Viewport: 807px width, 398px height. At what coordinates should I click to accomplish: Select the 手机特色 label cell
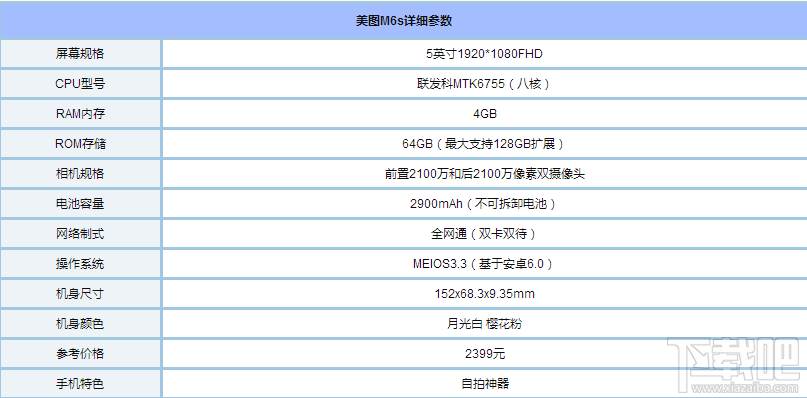[x=80, y=384]
